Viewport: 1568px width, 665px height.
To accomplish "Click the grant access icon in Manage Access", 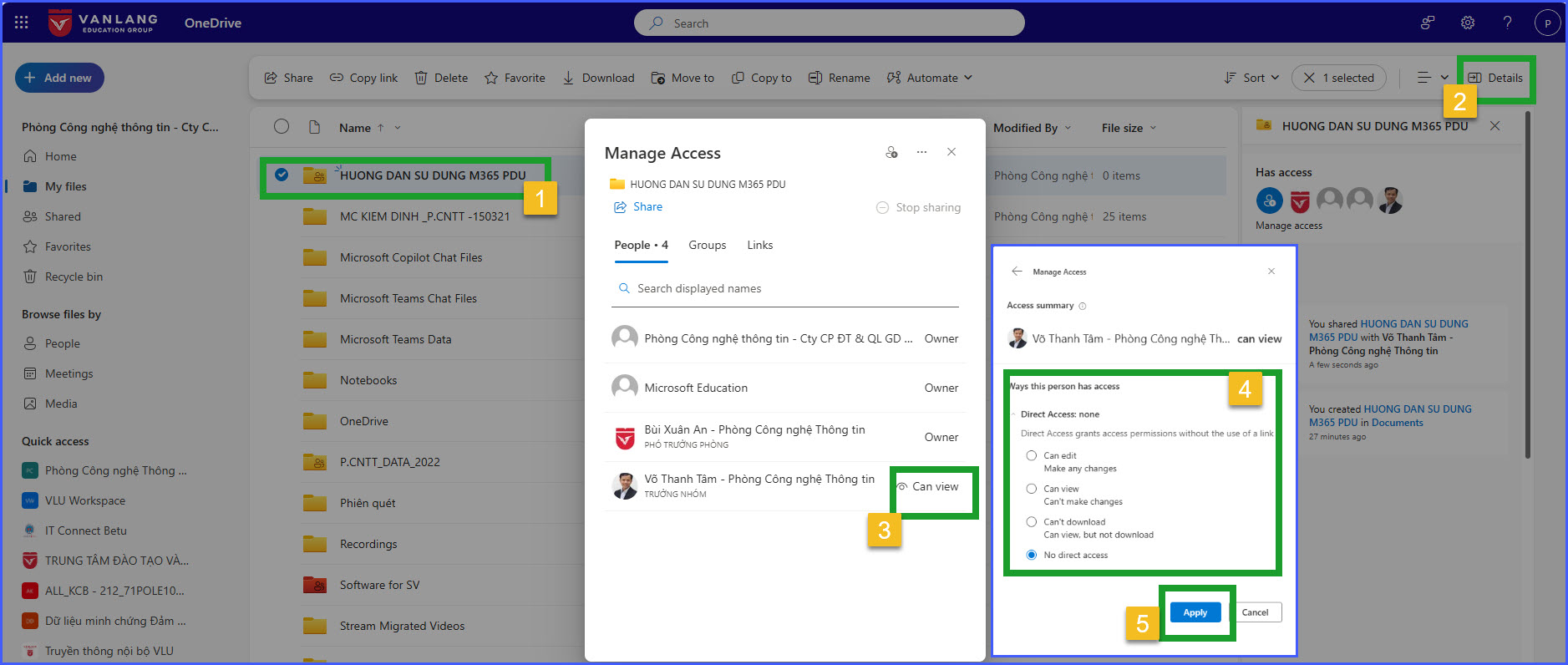I will tap(891, 152).
